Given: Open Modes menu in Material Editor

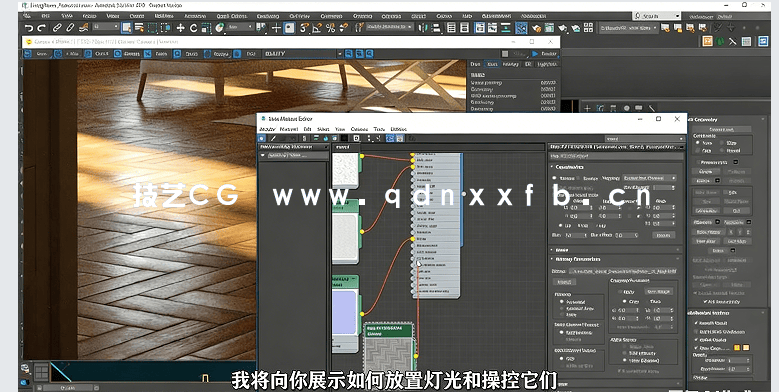Looking at the screenshot, I should pos(267,129).
